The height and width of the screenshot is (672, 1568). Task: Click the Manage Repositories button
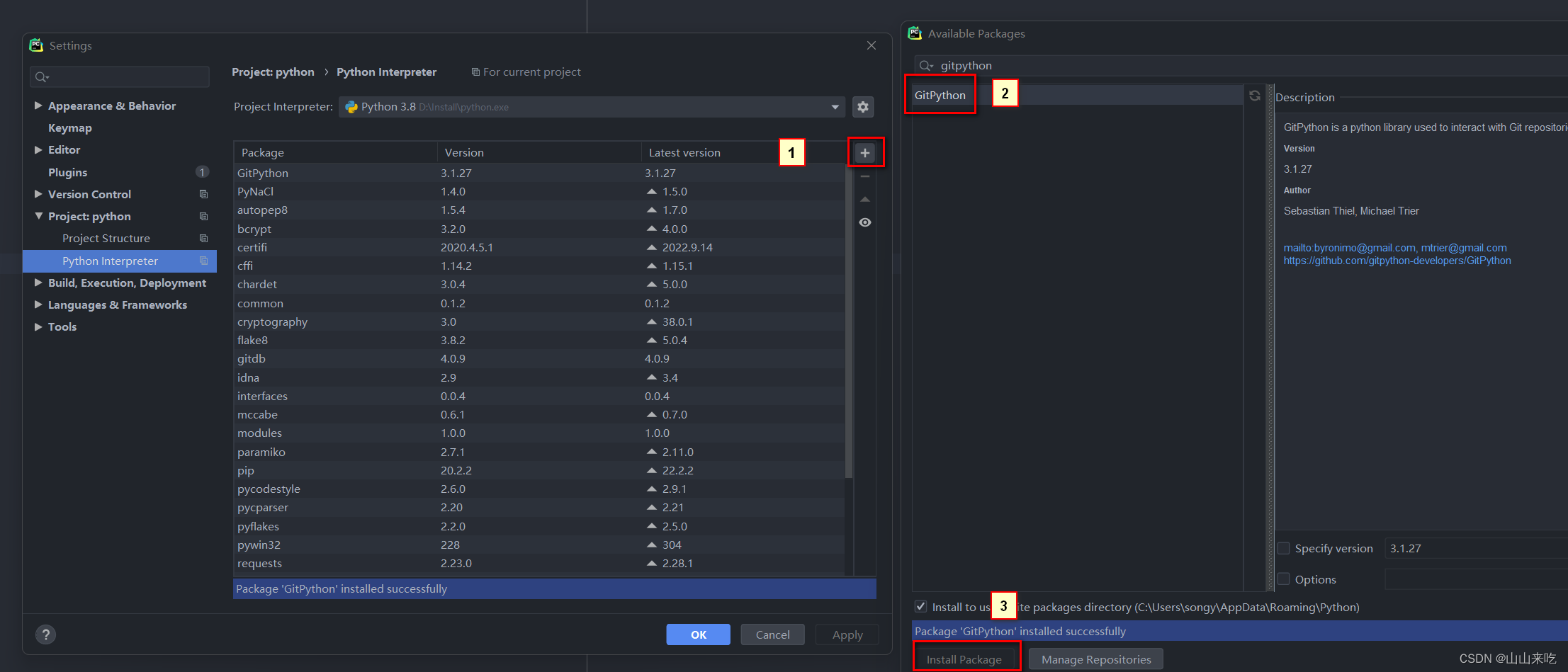click(x=1096, y=659)
